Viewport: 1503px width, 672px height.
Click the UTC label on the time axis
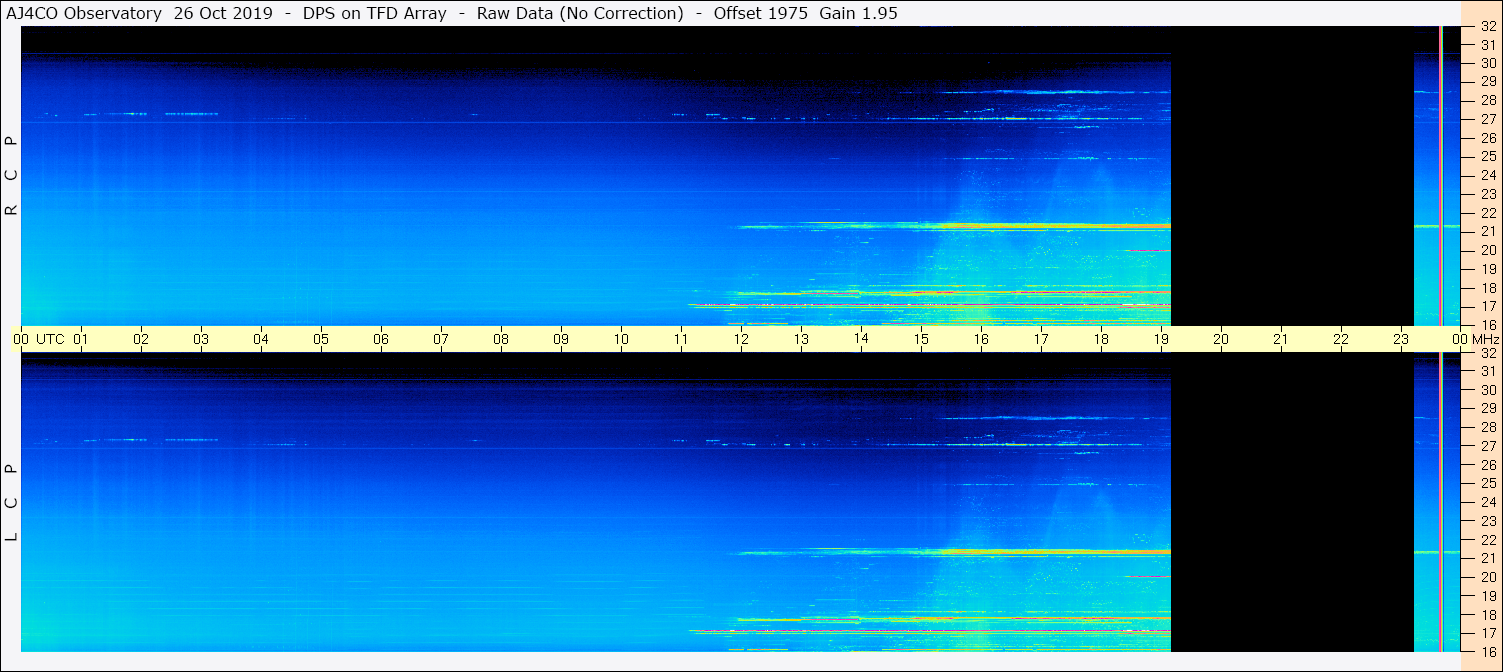click(x=50, y=339)
